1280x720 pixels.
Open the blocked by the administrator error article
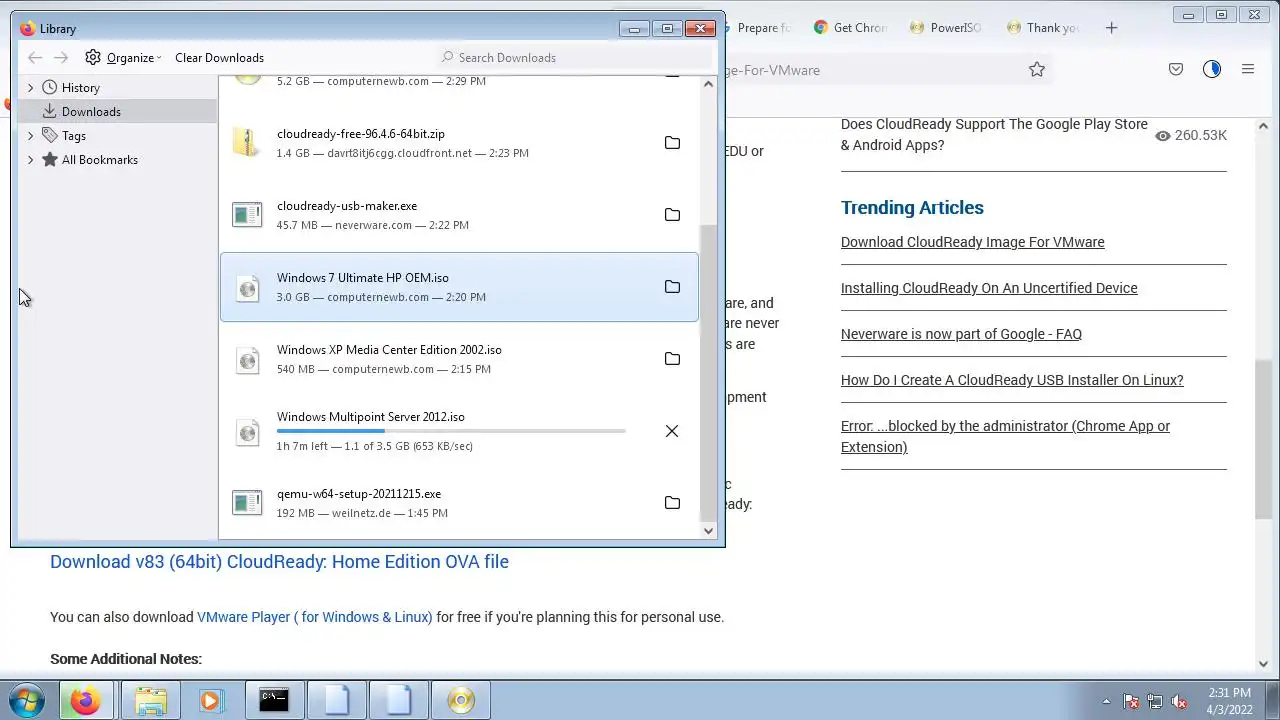click(1005, 436)
